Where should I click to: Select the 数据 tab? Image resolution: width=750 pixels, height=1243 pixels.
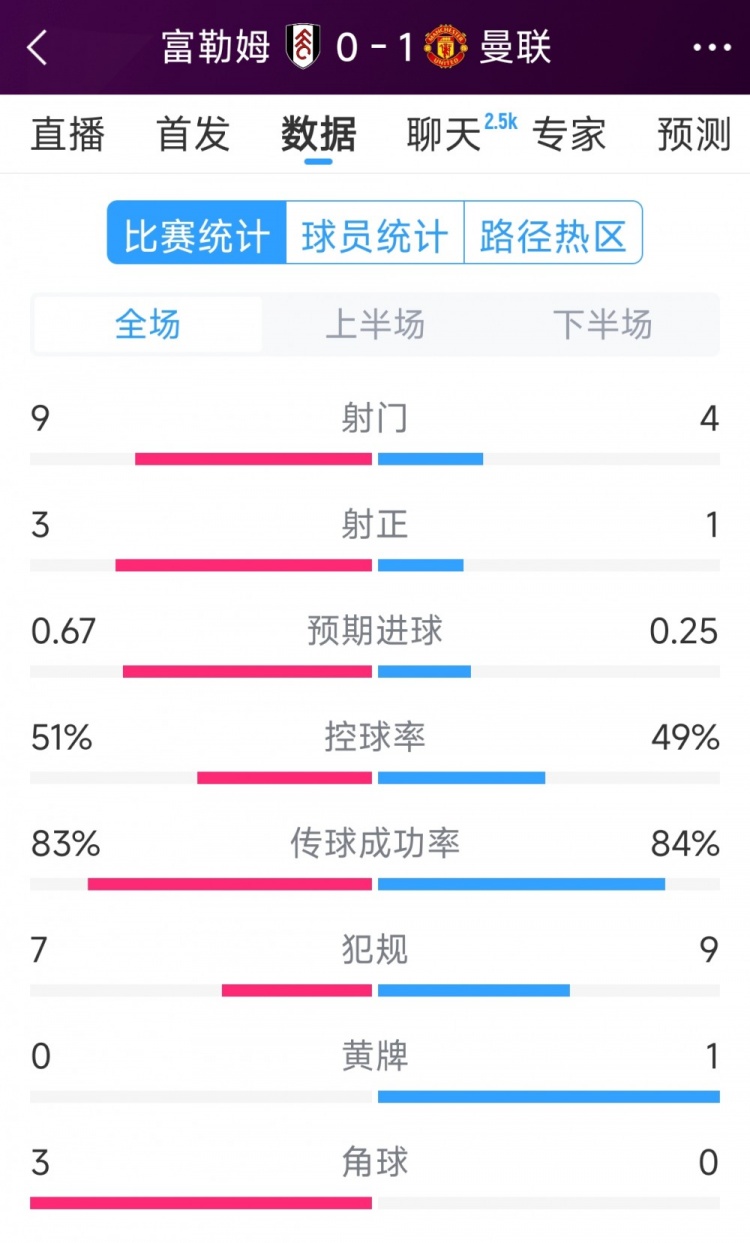[318, 134]
